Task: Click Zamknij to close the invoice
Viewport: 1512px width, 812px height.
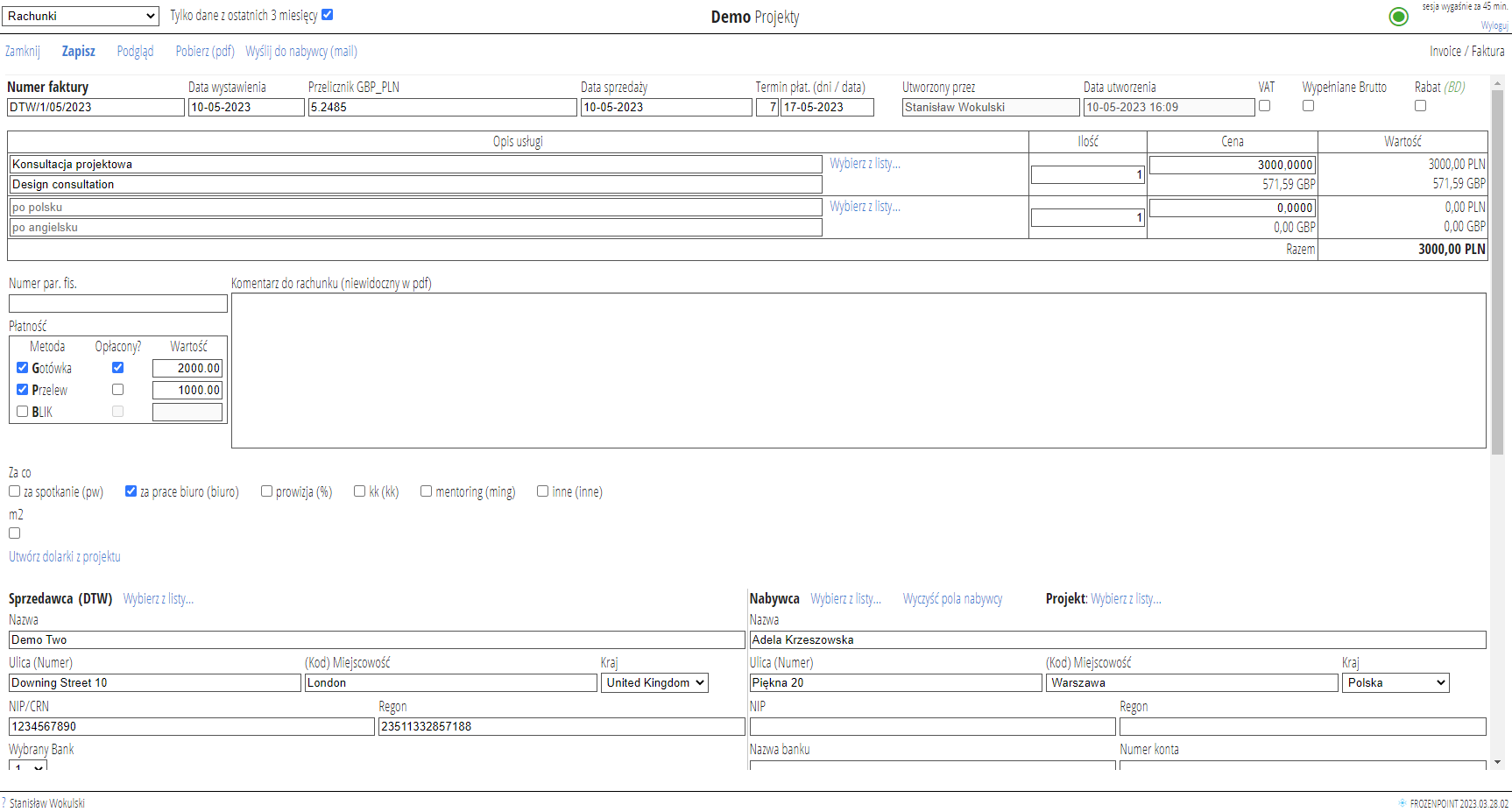Action: click(23, 51)
